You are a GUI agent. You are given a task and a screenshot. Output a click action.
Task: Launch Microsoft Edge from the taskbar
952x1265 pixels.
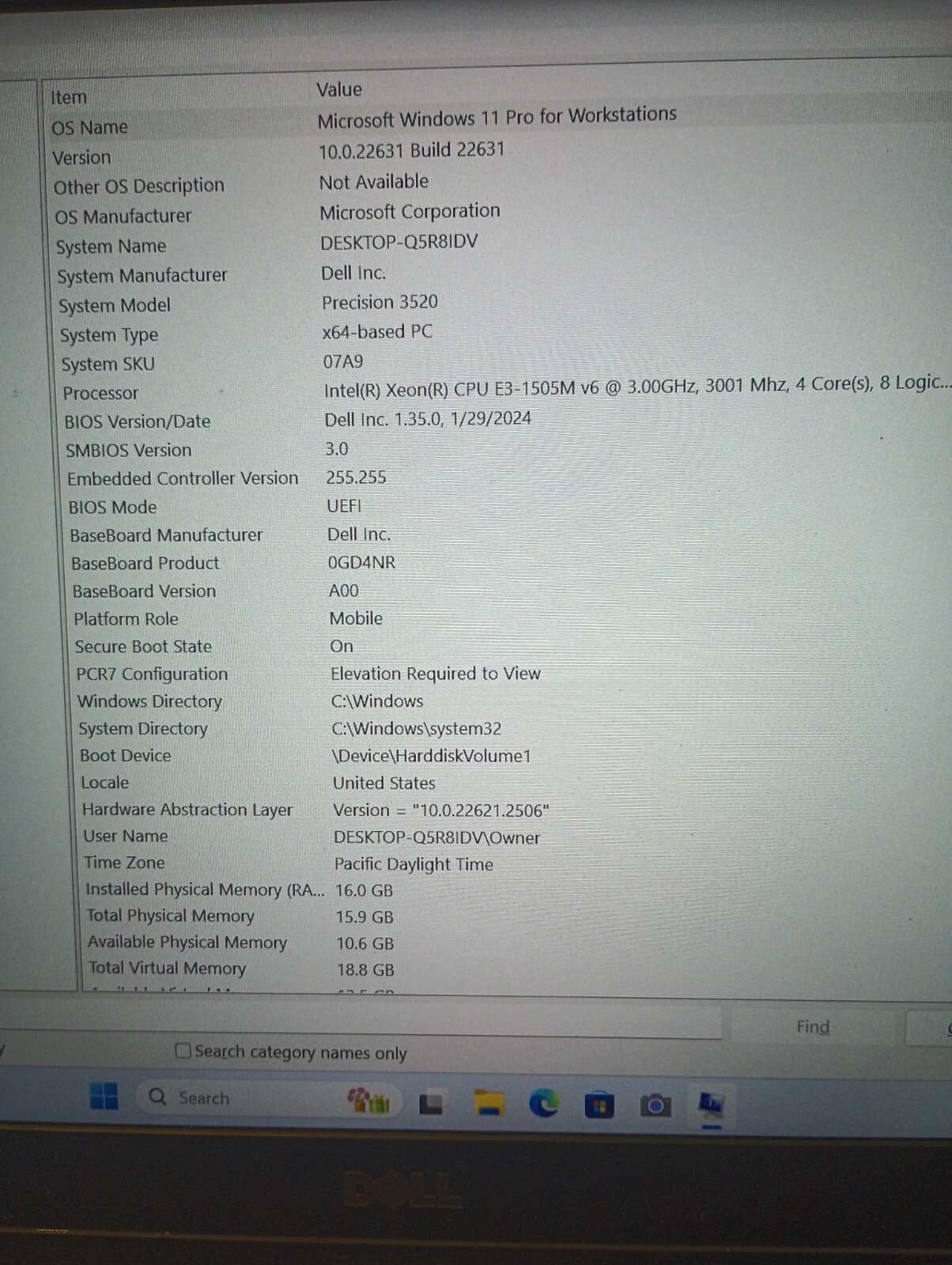544,1103
